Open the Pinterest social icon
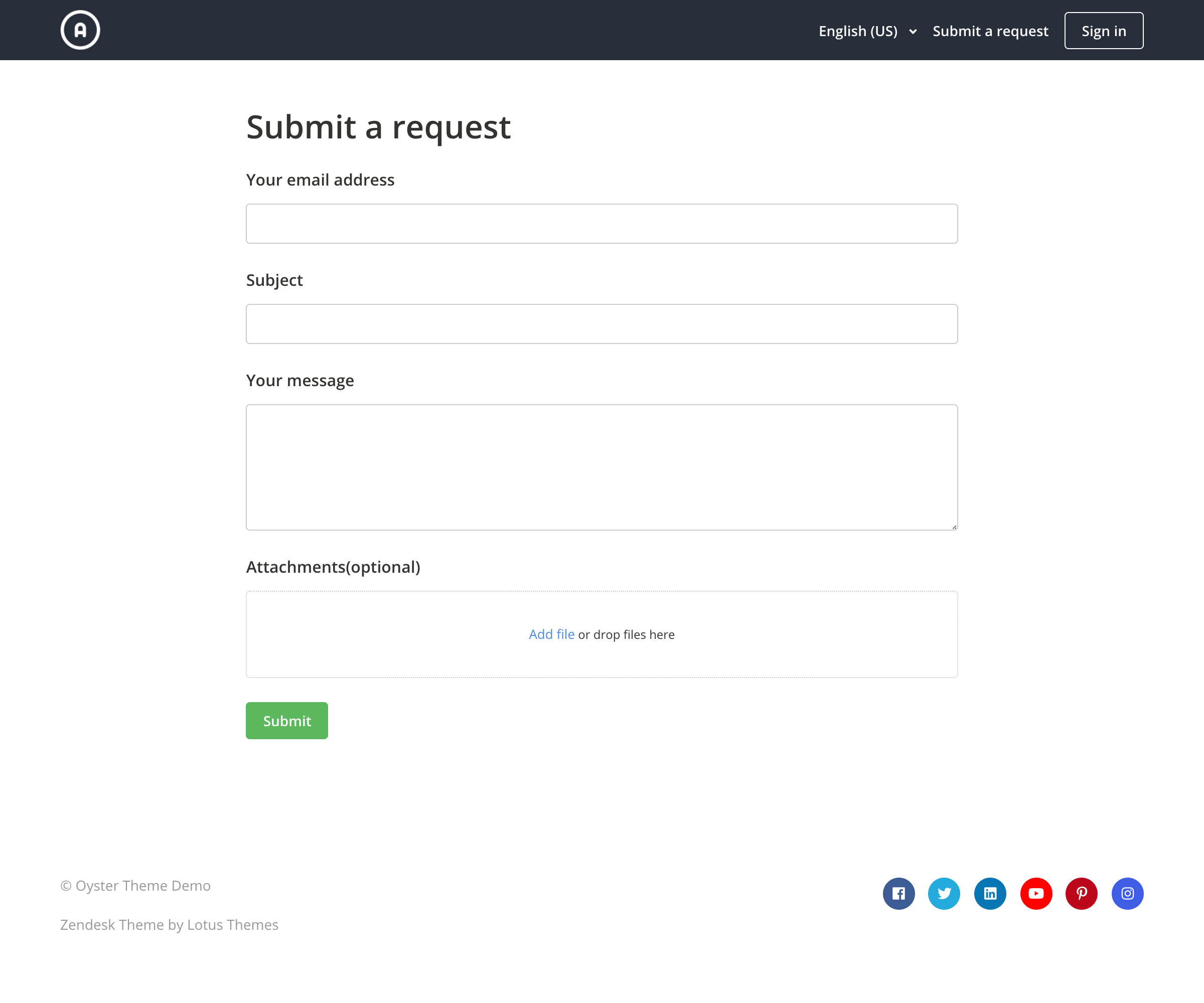Image resolution: width=1204 pixels, height=1003 pixels. click(x=1081, y=894)
